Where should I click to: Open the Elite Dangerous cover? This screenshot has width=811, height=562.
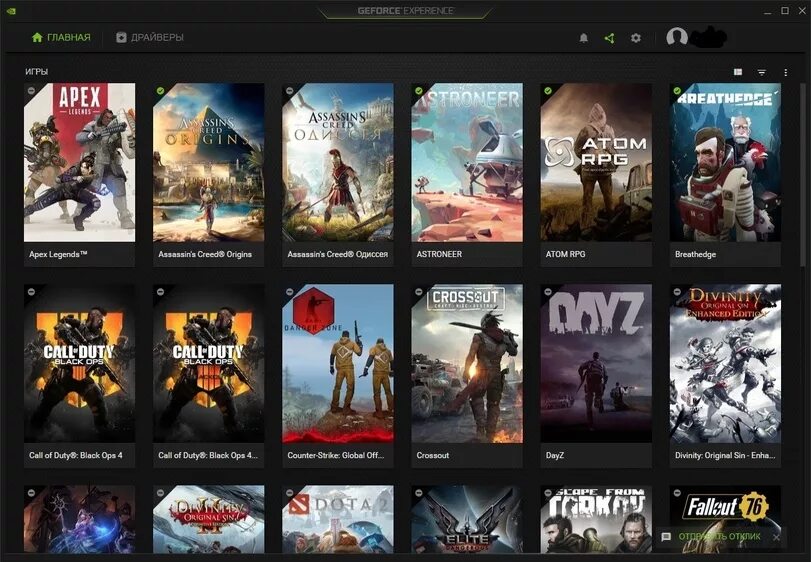click(x=467, y=519)
